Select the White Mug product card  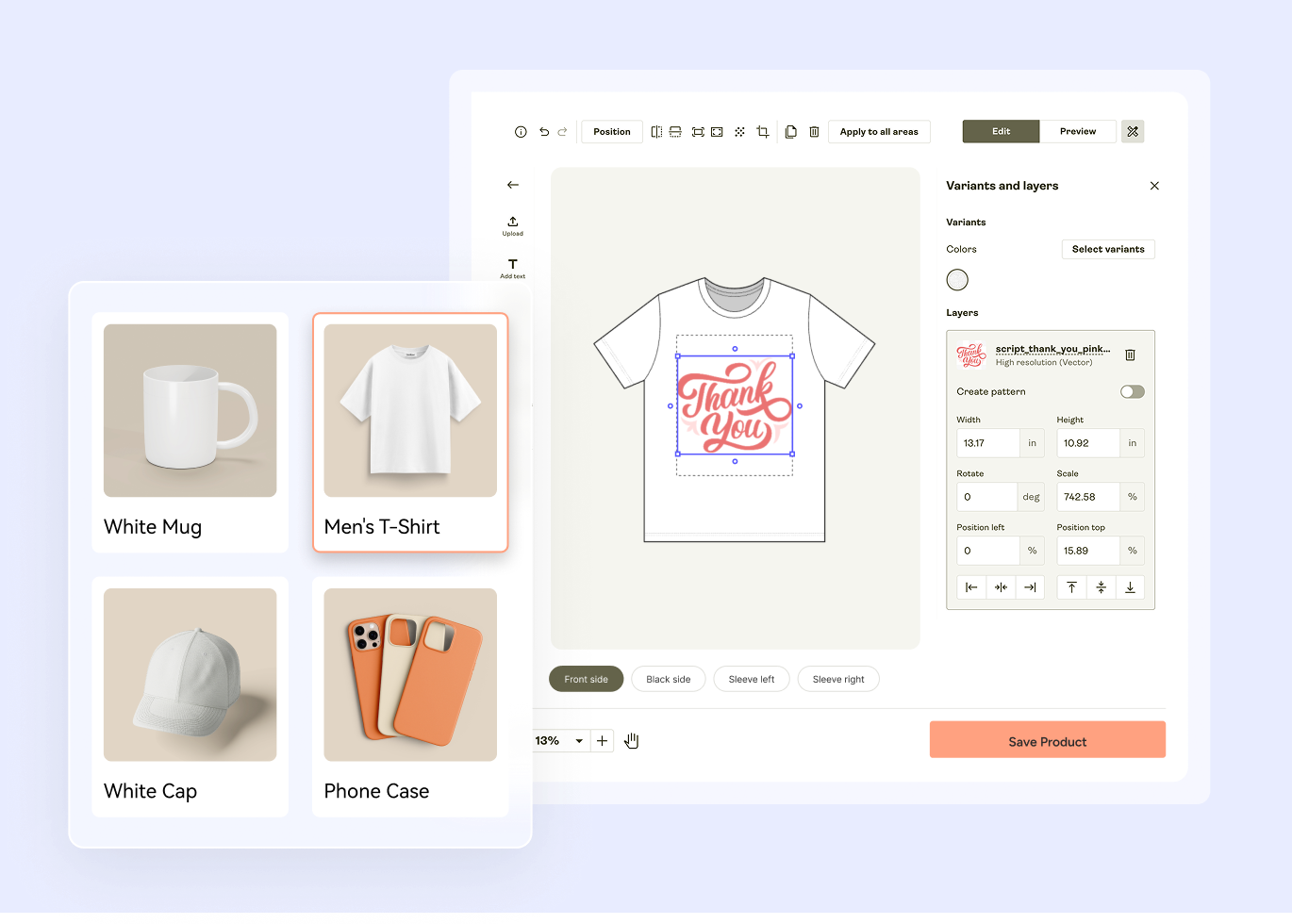click(x=190, y=433)
